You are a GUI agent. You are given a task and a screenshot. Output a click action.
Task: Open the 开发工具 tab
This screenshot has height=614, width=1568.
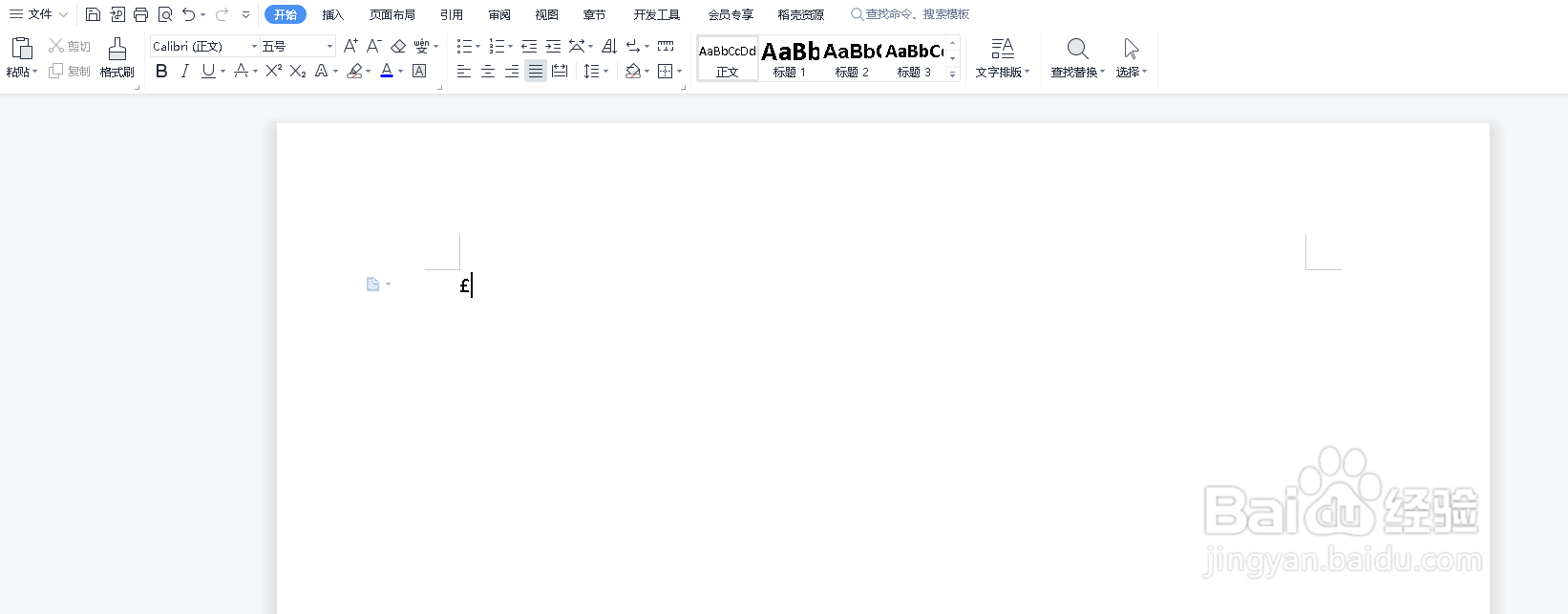[657, 14]
